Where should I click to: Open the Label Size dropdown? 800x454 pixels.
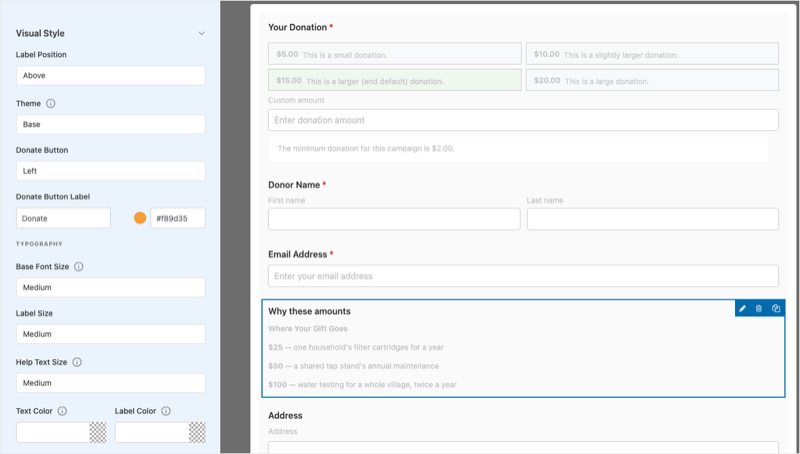click(111, 334)
